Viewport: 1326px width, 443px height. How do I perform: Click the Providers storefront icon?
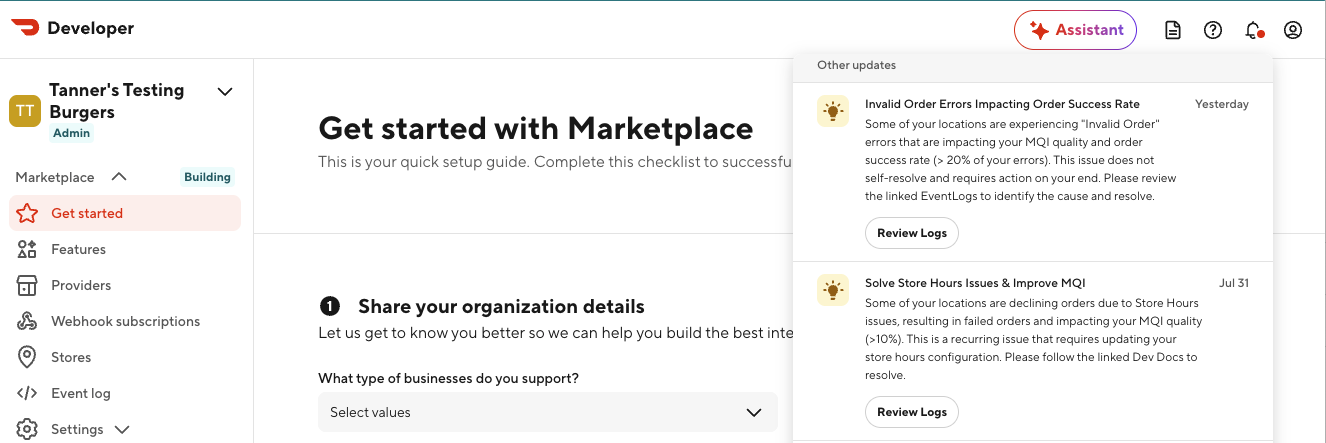tap(27, 285)
